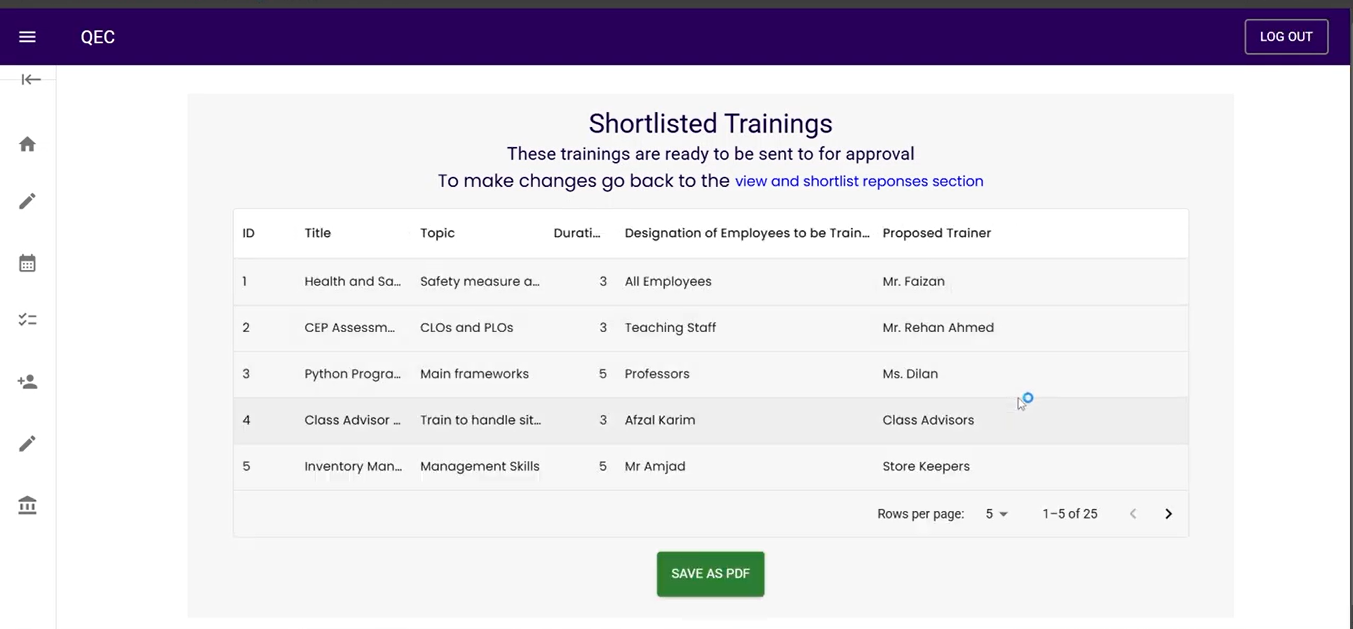Select the Python Programming training row
Screen dimensions: 1353x629
352,374
